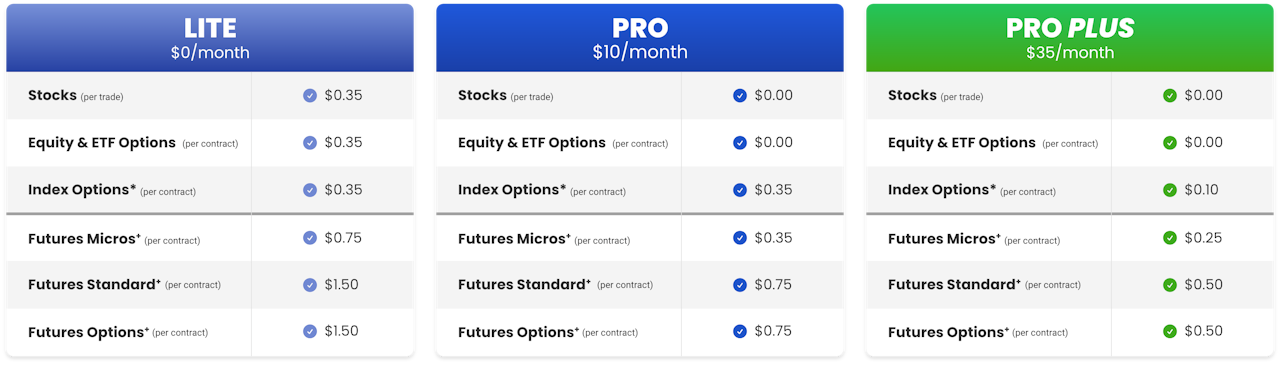This screenshot has width=1280, height=365.
Task: Click the checkmark icon beside LITE Stocks $0.35
Action: [x=310, y=96]
